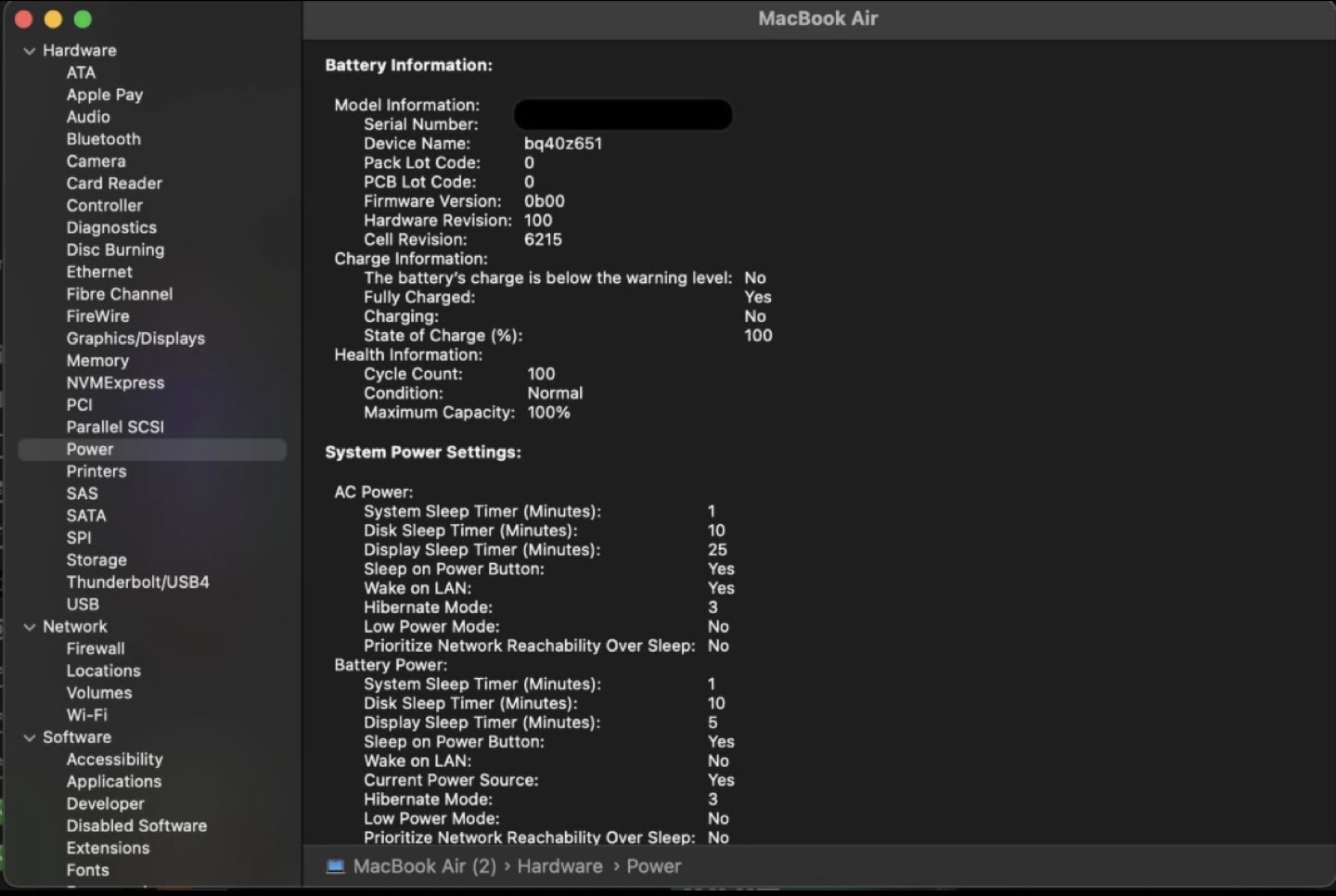The height and width of the screenshot is (896, 1336).
Task: Open the Apple Pay category
Action: click(x=105, y=95)
